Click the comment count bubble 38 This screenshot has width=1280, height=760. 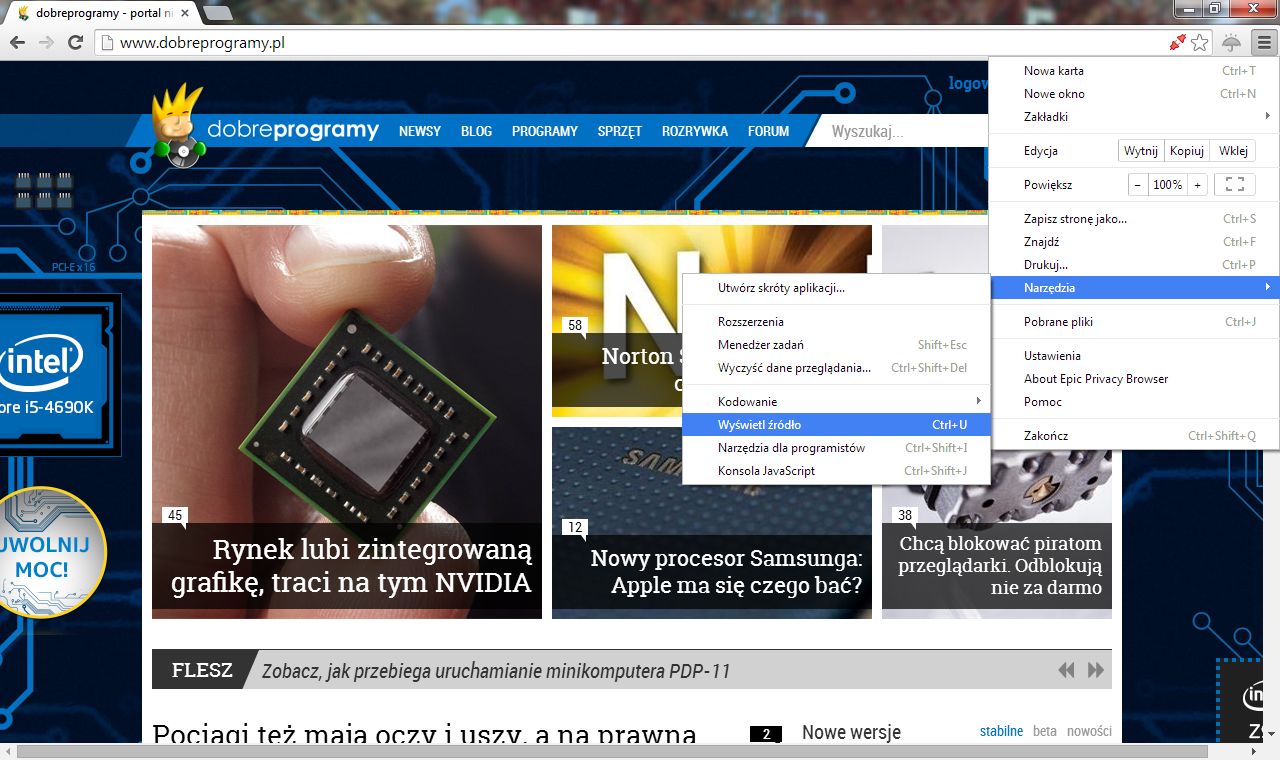pos(905,516)
